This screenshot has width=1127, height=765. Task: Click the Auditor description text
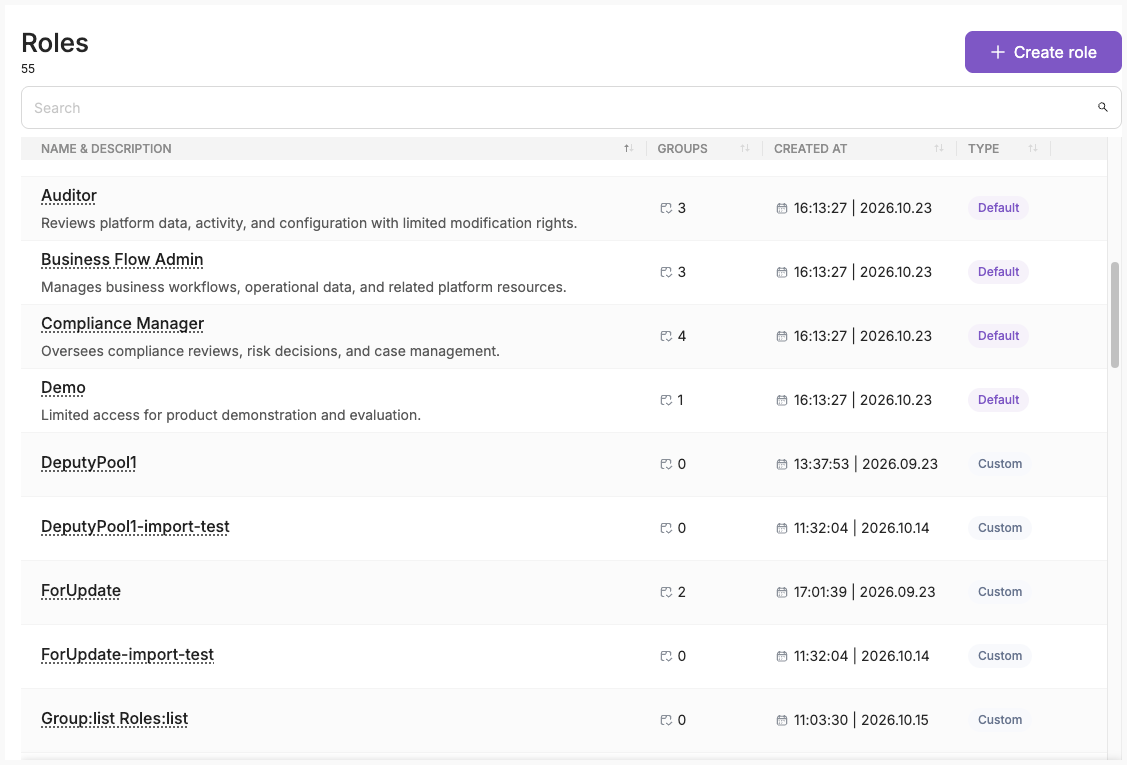tap(309, 223)
